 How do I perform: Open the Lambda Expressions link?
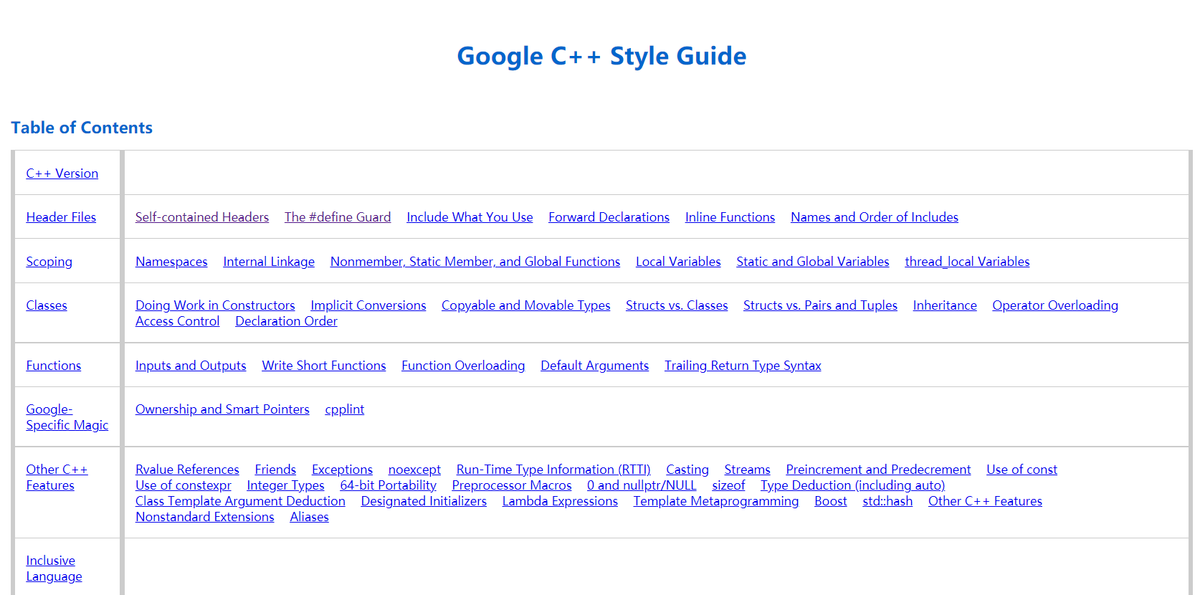coord(560,501)
